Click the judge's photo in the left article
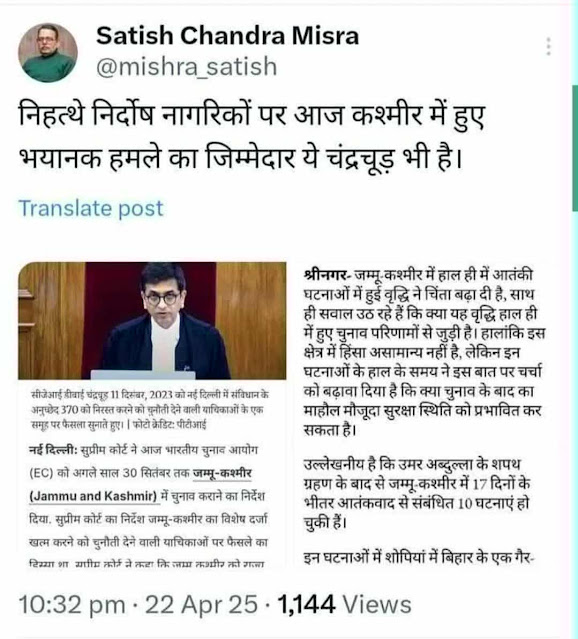 tap(152, 321)
